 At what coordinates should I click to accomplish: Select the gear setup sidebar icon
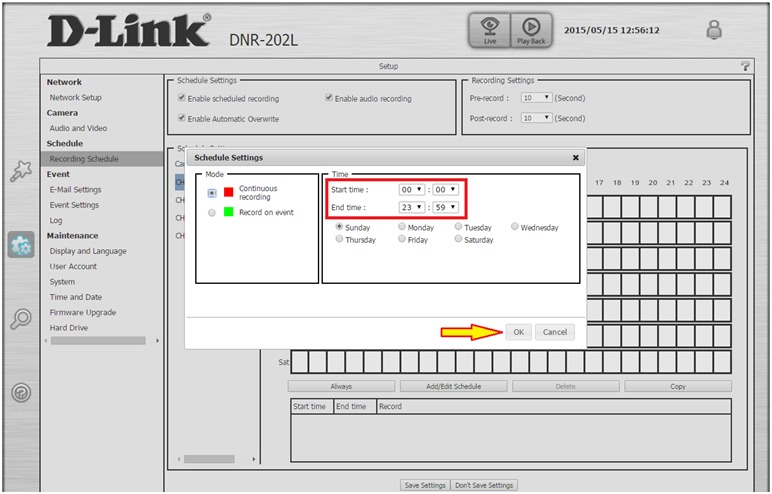[x=20, y=245]
